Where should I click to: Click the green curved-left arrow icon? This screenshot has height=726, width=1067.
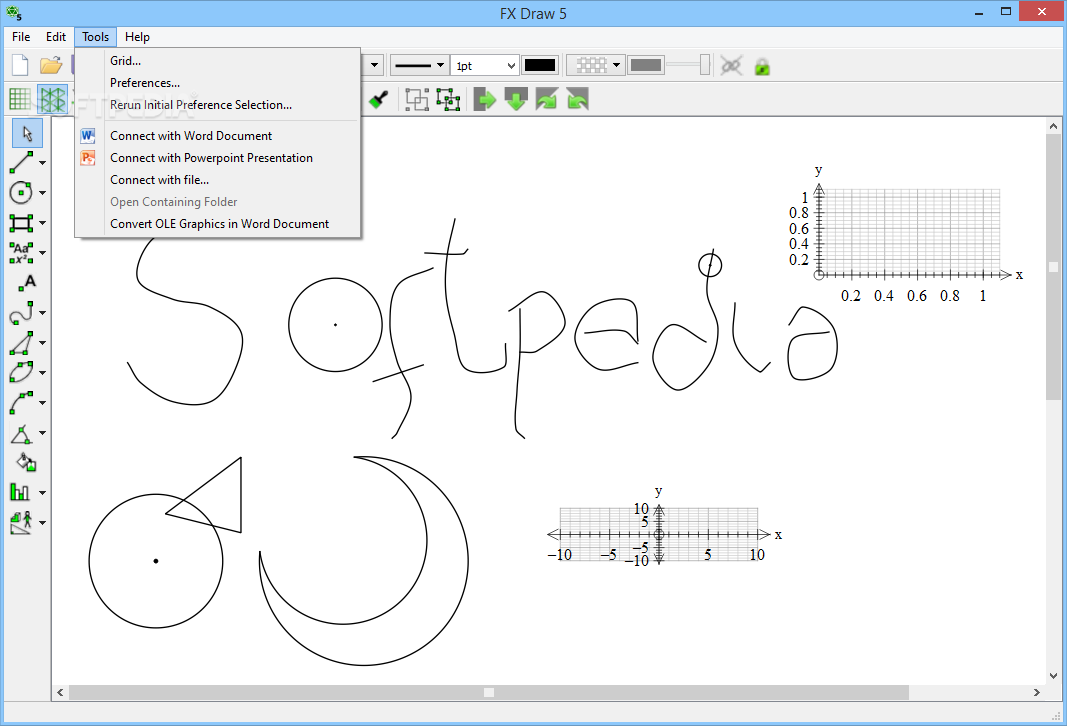[577, 100]
